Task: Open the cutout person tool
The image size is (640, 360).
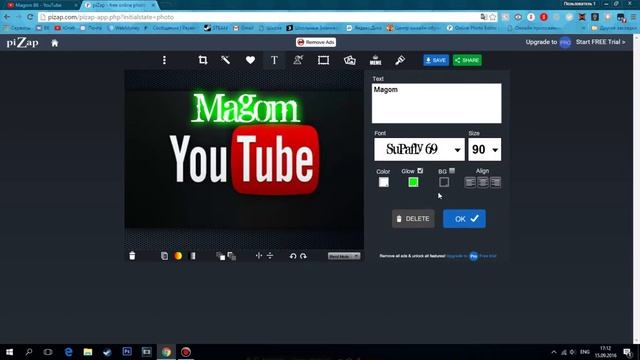Action: (298, 60)
